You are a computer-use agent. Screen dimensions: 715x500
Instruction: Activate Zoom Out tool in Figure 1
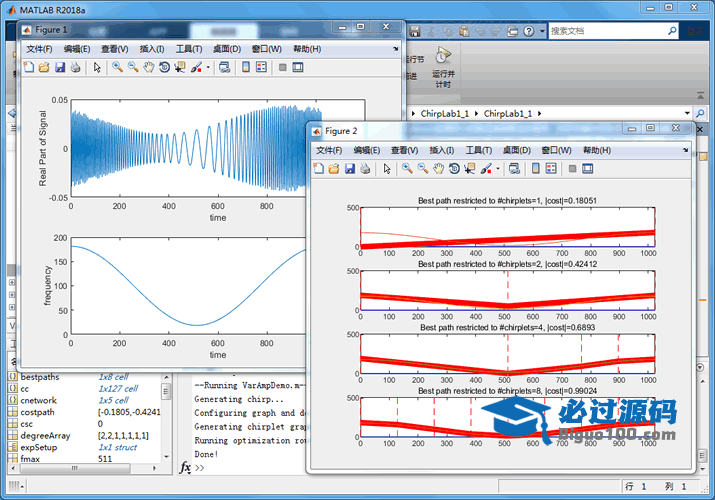tap(133, 67)
